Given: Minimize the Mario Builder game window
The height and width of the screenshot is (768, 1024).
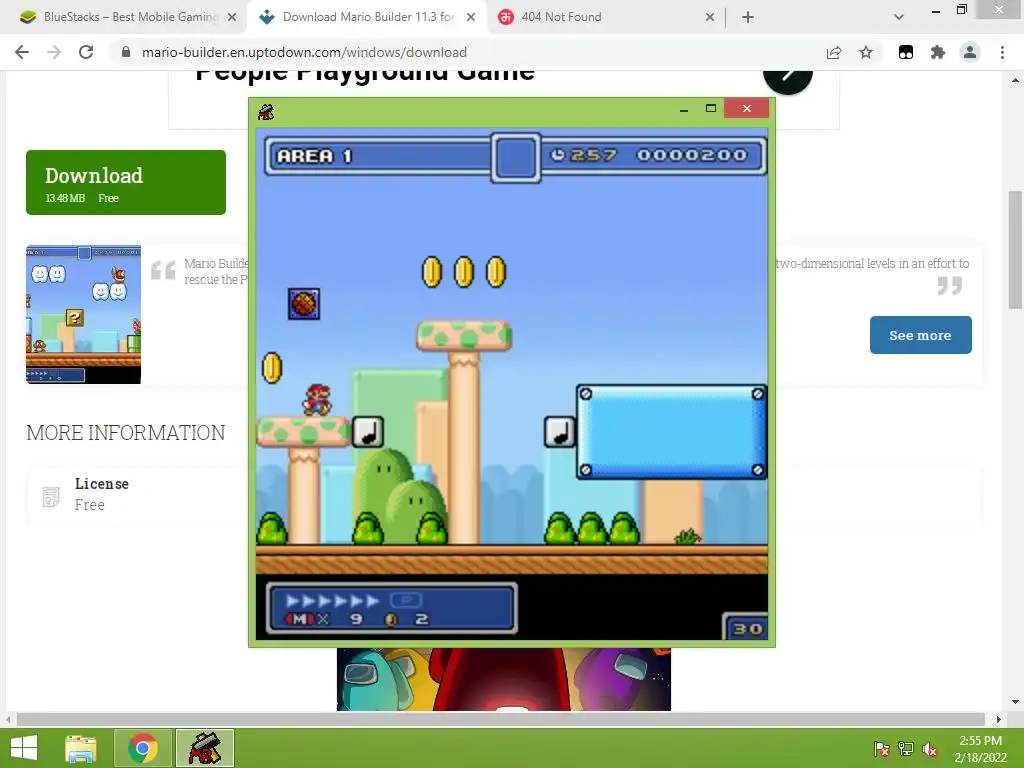Looking at the screenshot, I should point(684,108).
